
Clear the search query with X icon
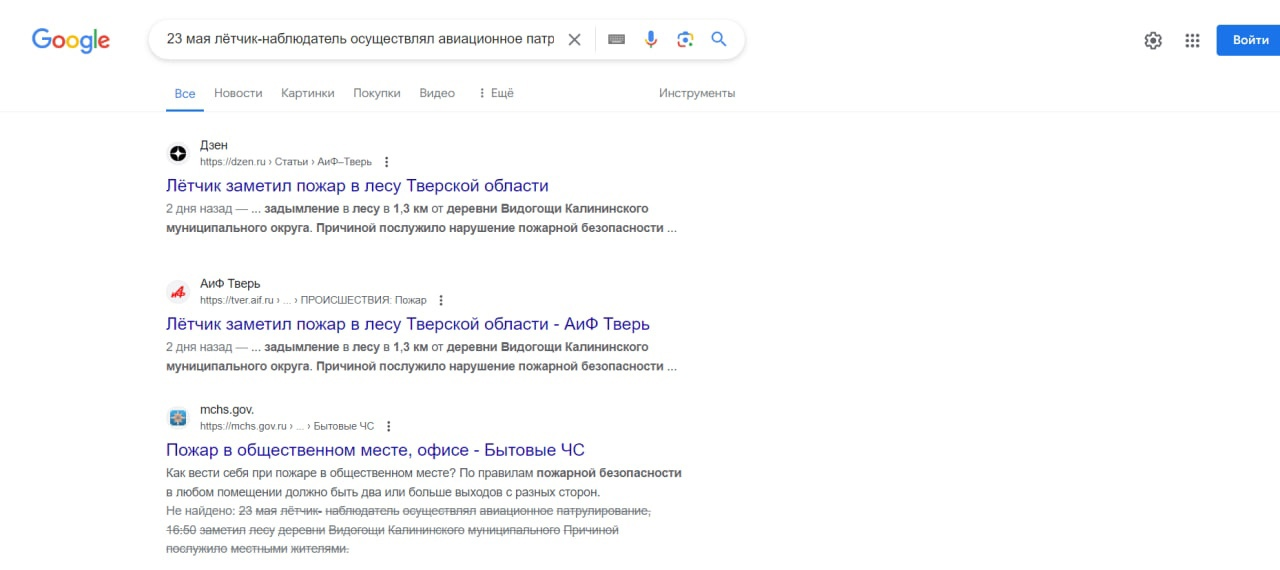(574, 40)
